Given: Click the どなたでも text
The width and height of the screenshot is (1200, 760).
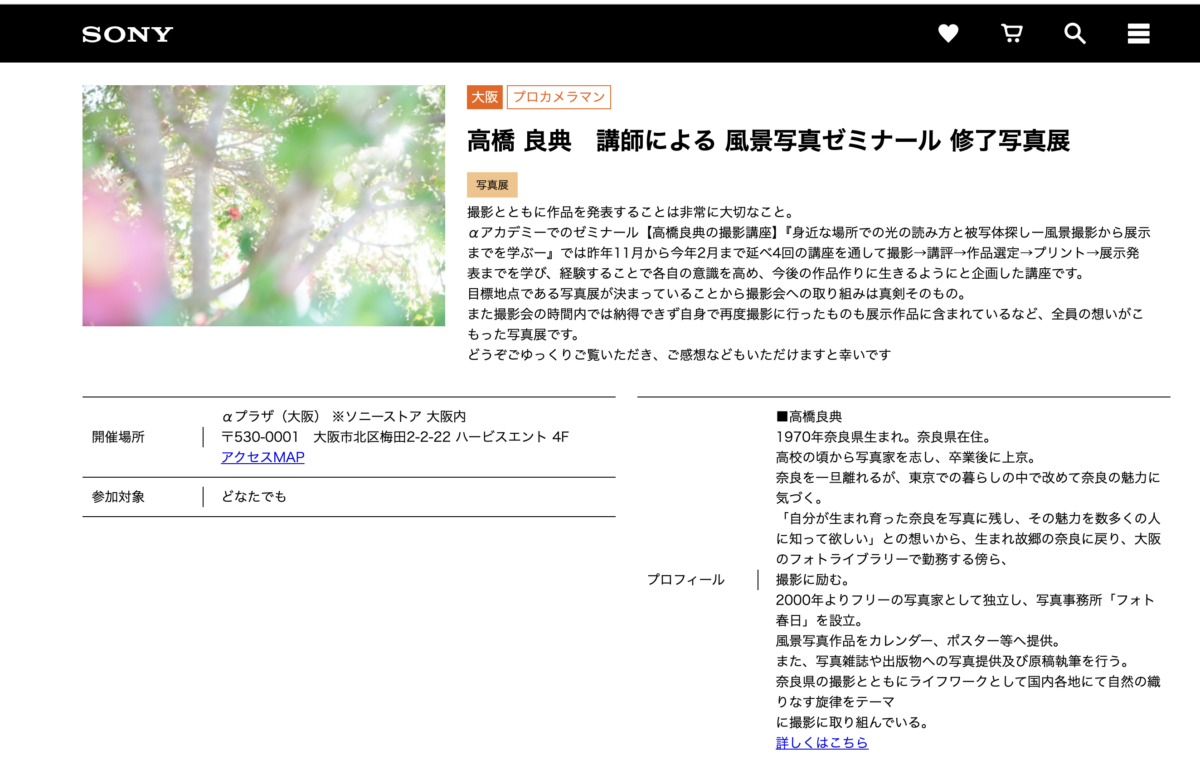Looking at the screenshot, I should pos(254,497).
